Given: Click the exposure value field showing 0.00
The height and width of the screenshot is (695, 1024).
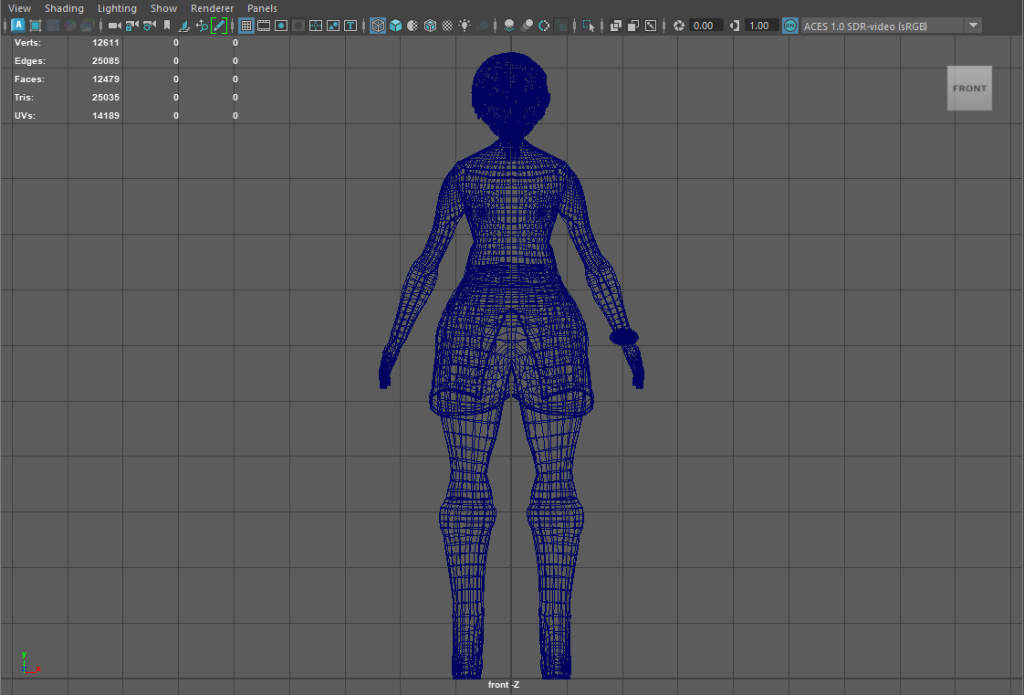Looking at the screenshot, I should coord(704,25).
